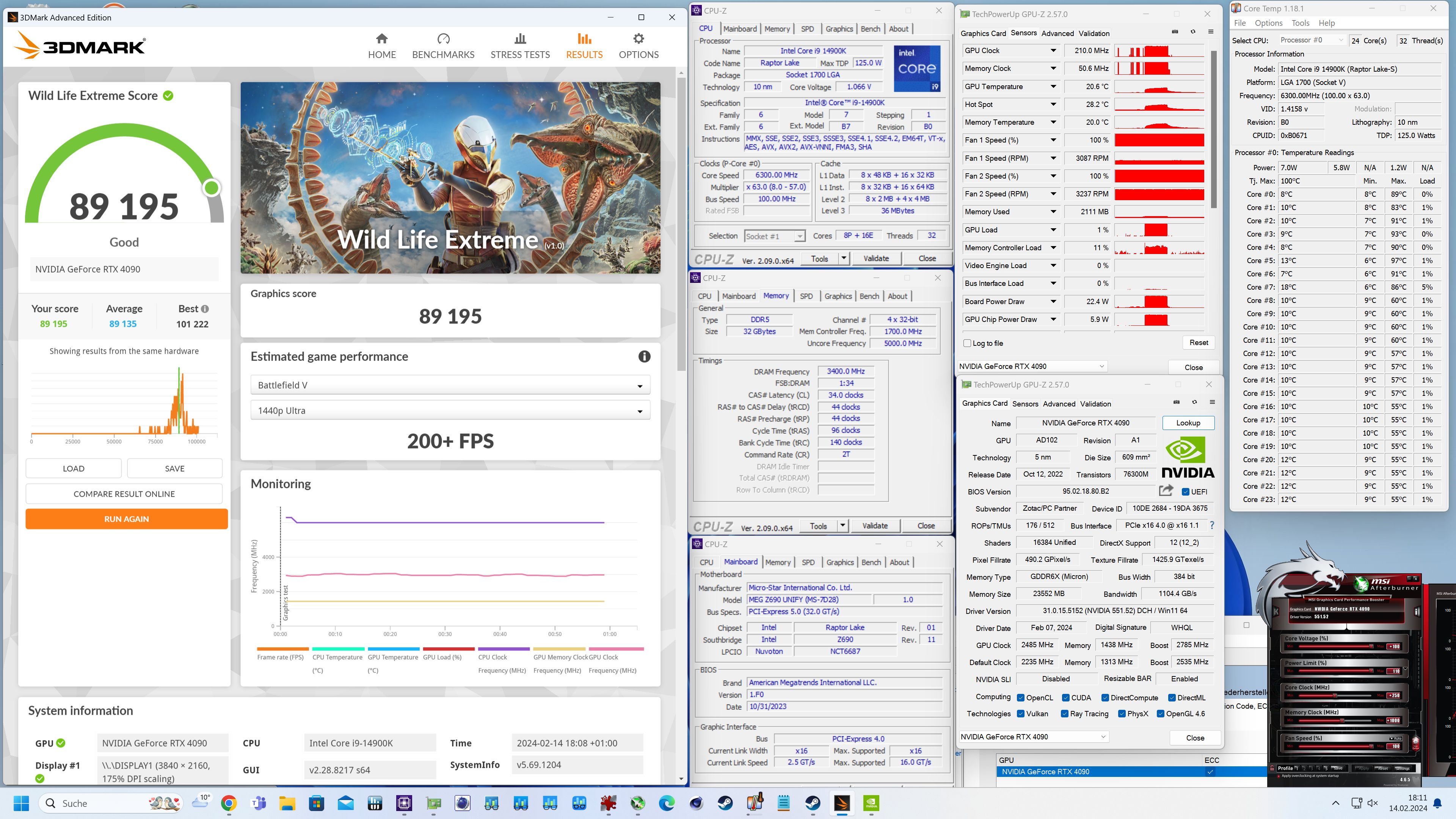Click the info 'i' button in MSI Afterburner
The image size is (1456, 819).
(1417, 612)
